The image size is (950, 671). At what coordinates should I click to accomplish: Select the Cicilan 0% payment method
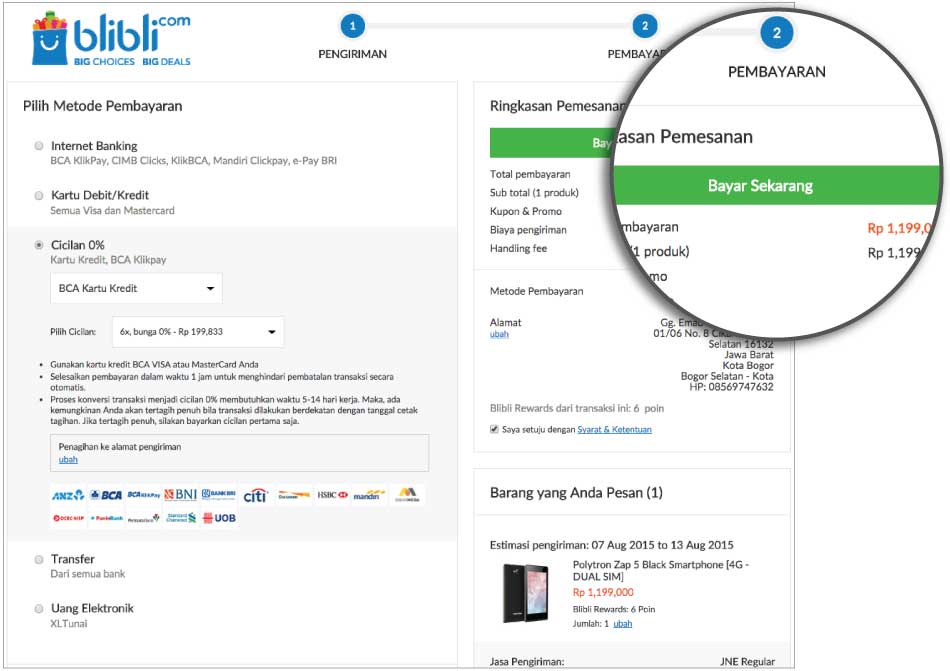point(39,245)
